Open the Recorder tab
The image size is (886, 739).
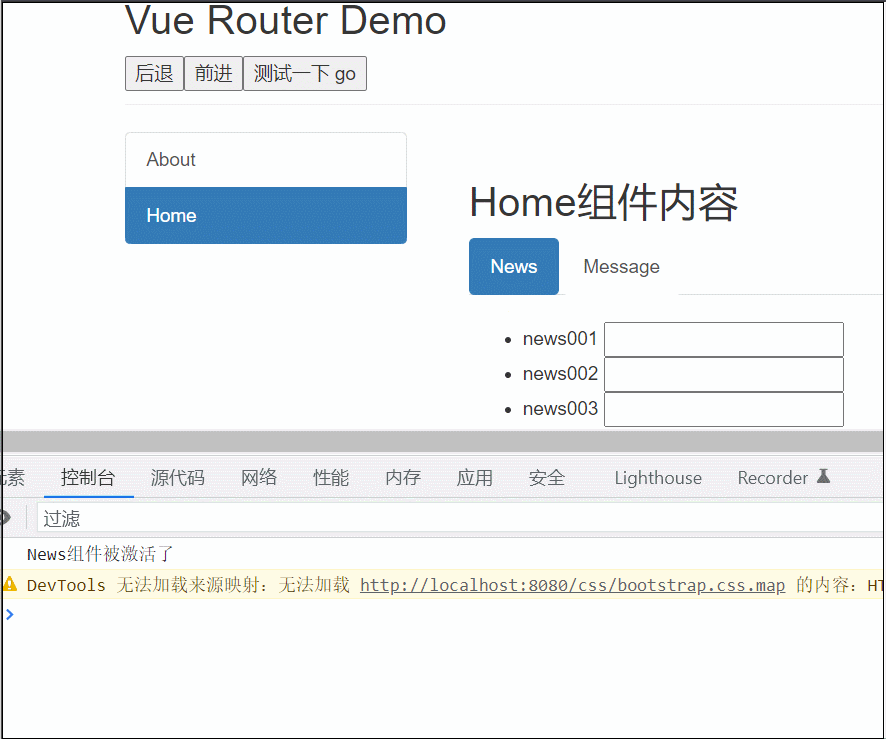coord(784,478)
